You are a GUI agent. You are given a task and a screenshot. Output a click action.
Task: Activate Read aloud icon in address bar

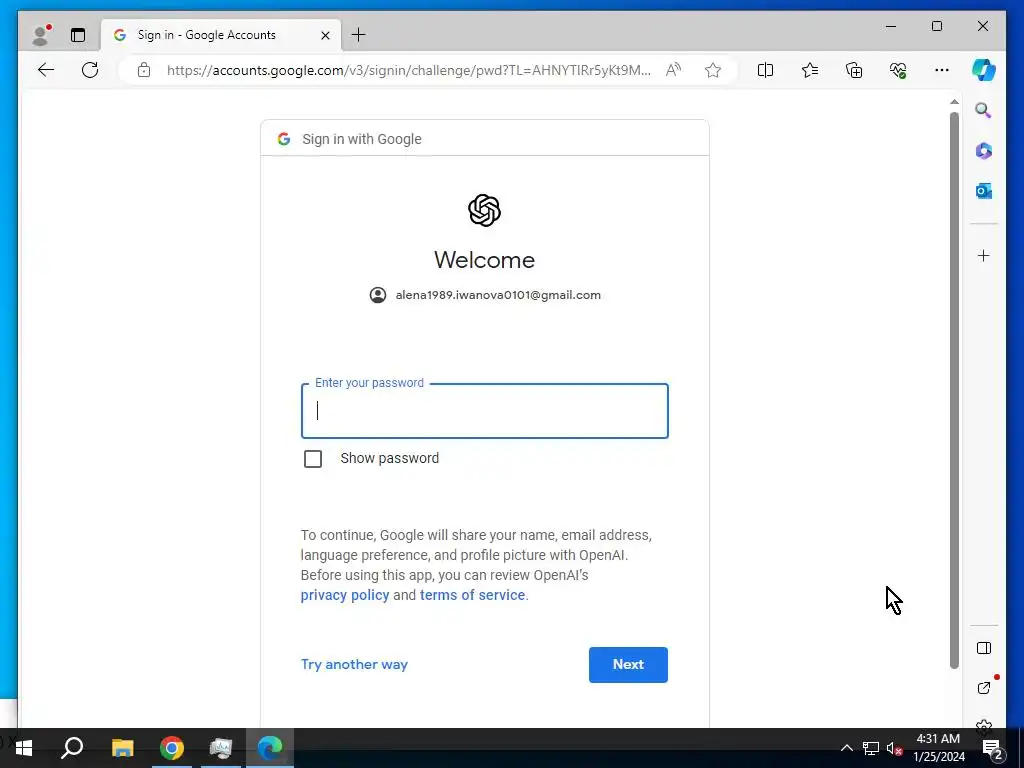click(673, 70)
